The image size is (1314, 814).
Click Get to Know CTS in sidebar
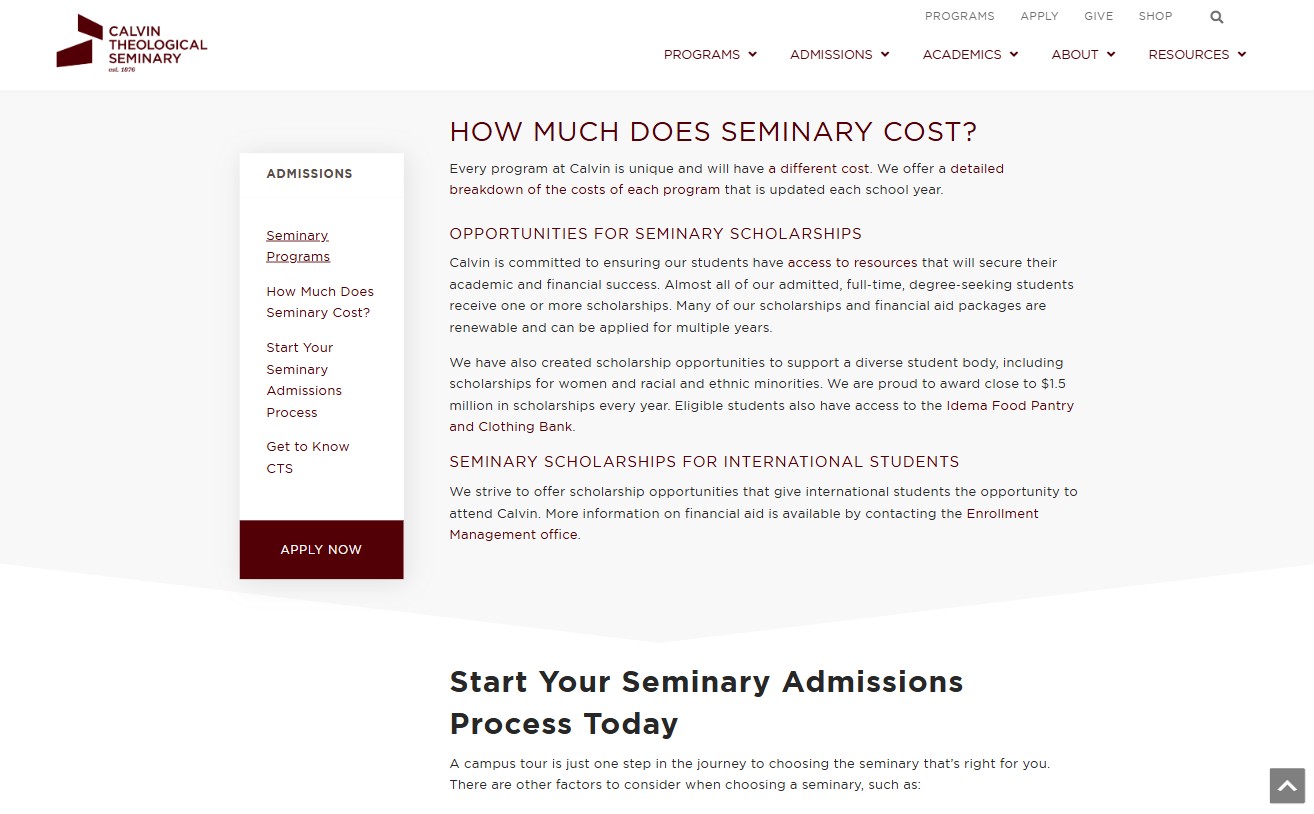click(307, 457)
